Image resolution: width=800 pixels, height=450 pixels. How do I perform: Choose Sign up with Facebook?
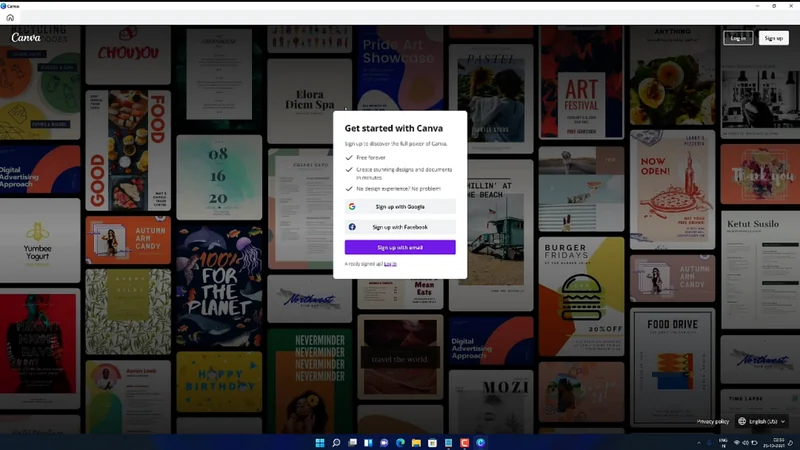[x=400, y=227]
